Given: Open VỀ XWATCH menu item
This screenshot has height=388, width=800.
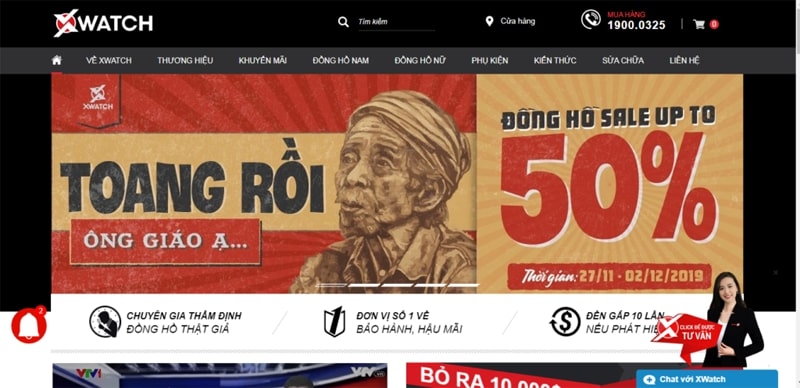Looking at the screenshot, I should [x=109, y=60].
